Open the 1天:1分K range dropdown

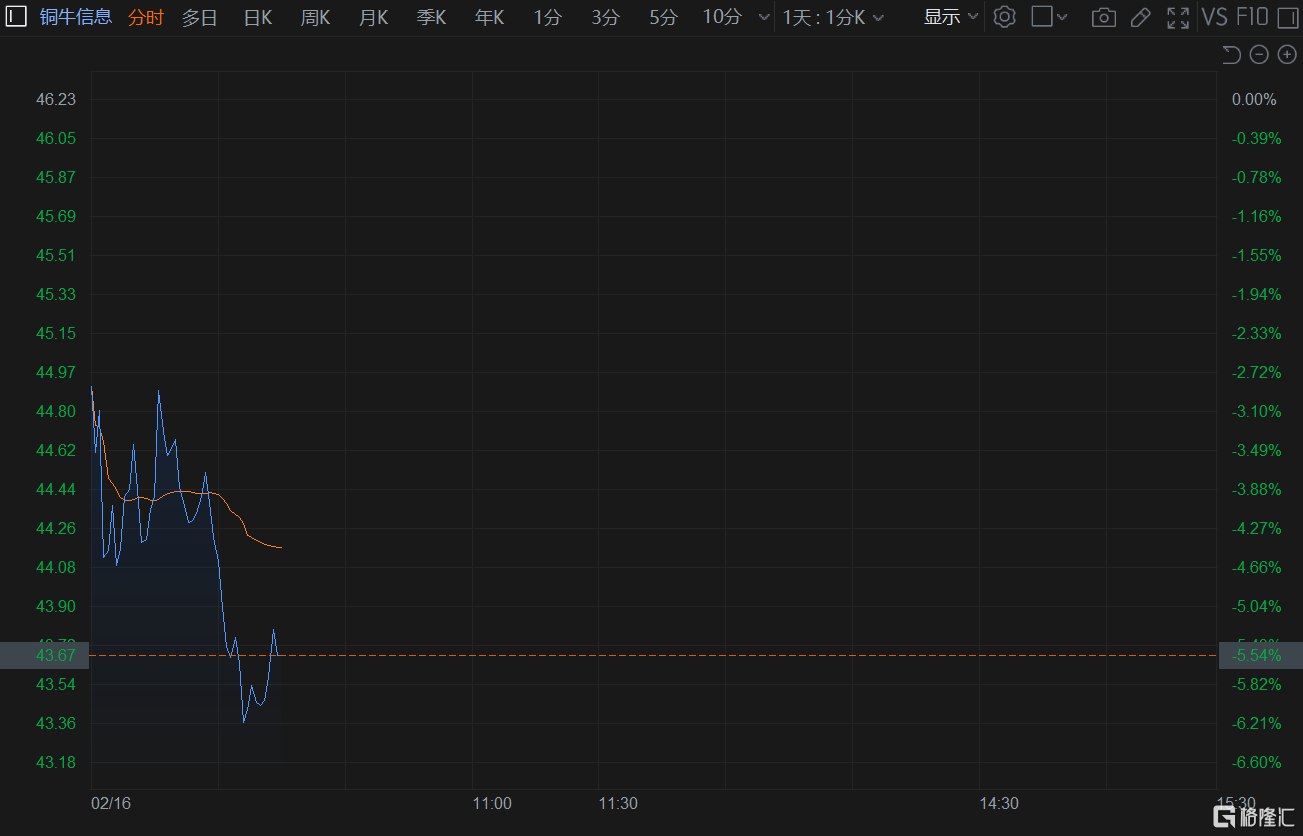tap(832, 17)
